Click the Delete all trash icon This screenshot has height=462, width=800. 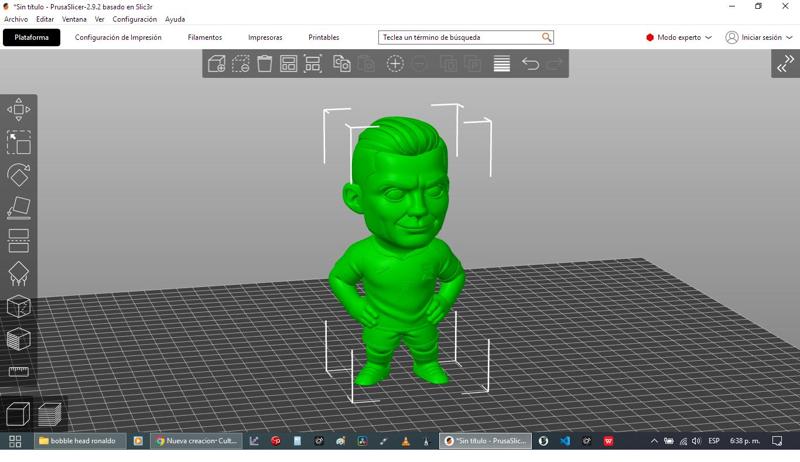[264, 64]
